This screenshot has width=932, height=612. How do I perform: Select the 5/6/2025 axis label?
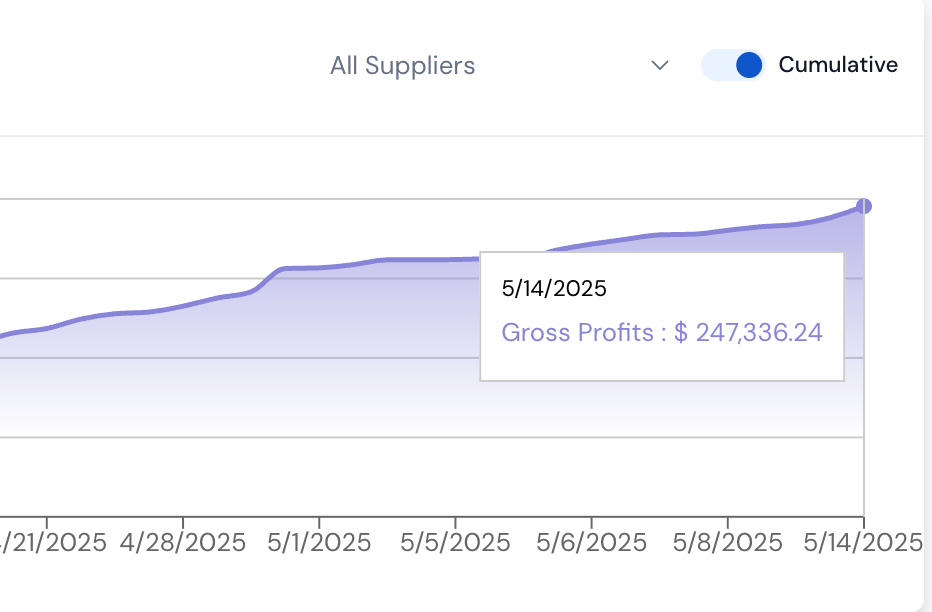pos(592,541)
